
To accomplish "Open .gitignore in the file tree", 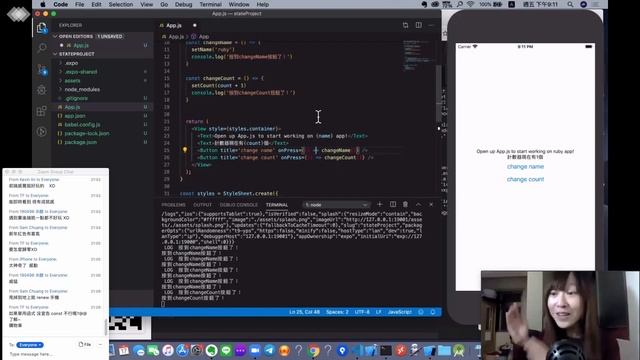I will (102, 98).
